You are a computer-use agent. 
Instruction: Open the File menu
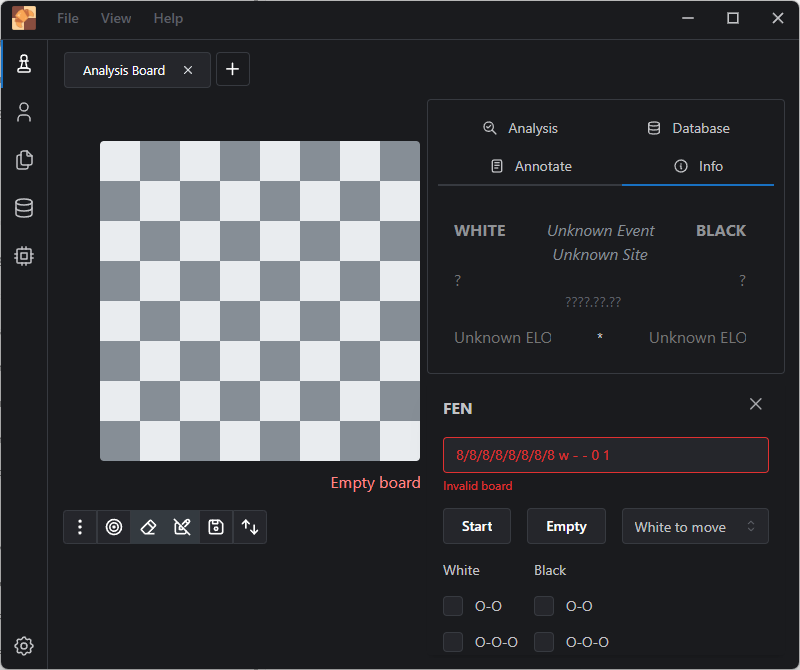68,18
